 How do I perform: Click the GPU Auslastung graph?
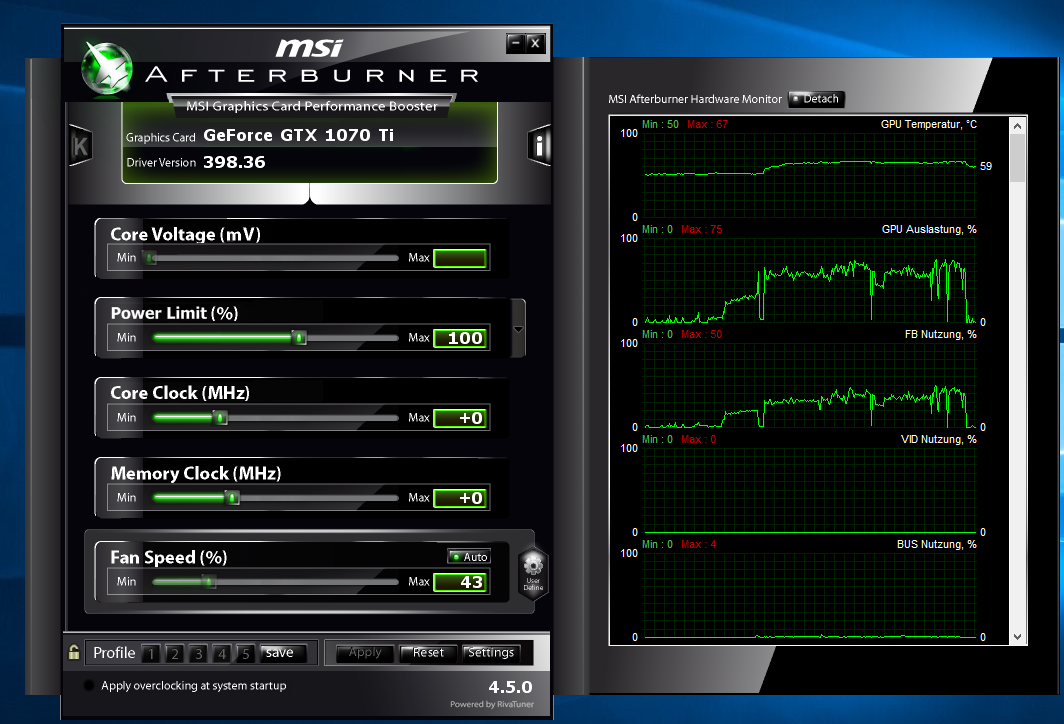pos(809,280)
